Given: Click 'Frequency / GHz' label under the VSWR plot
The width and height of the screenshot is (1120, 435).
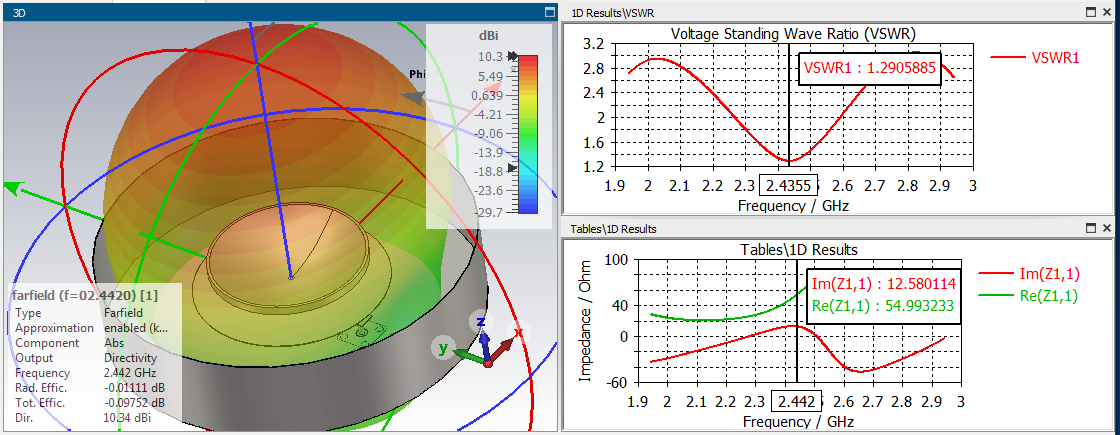Looking at the screenshot, I should tap(795, 204).
